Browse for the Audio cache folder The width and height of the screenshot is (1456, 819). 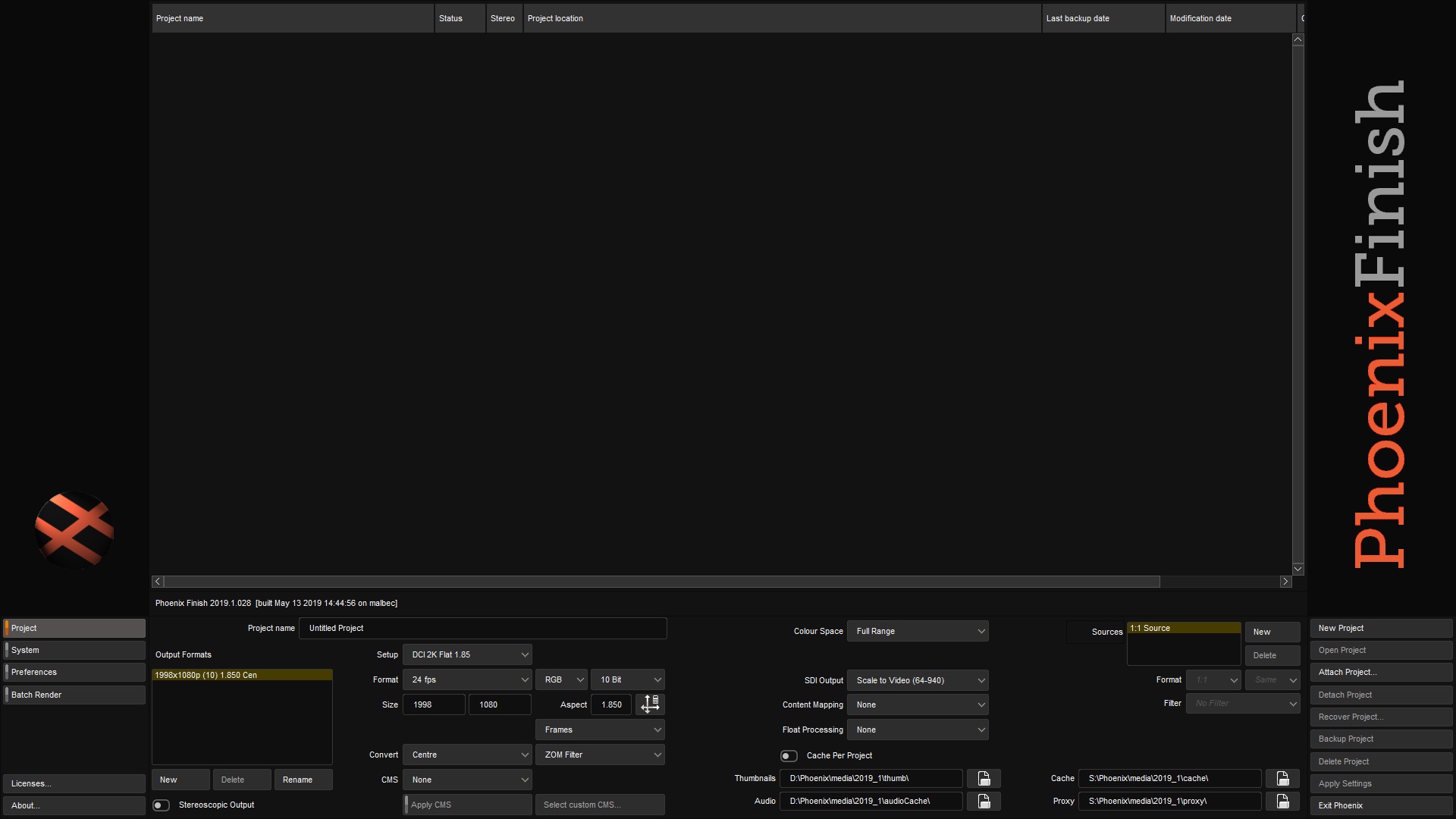click(x=984, y=802)
